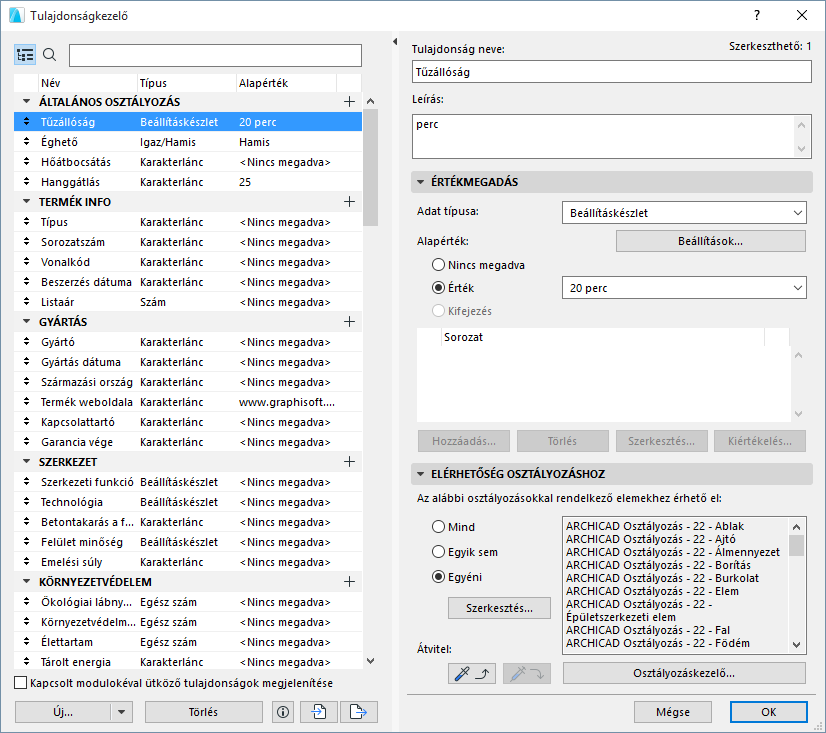Screen dimensions: 826x733
Task: Open the 20 perc value dropdown
Action: 684,288
